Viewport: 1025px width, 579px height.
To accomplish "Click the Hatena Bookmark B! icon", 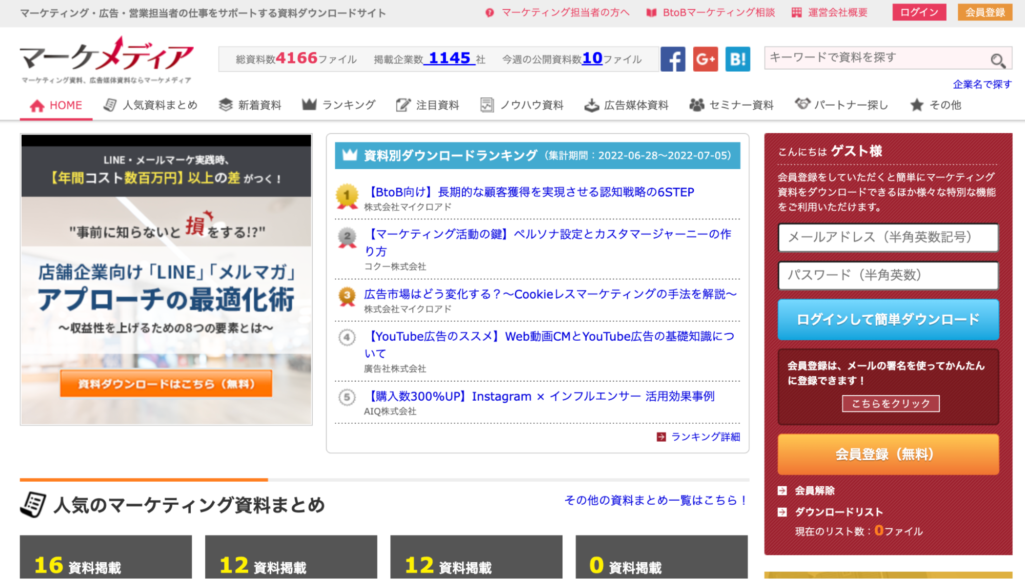I will click(737, 59).
